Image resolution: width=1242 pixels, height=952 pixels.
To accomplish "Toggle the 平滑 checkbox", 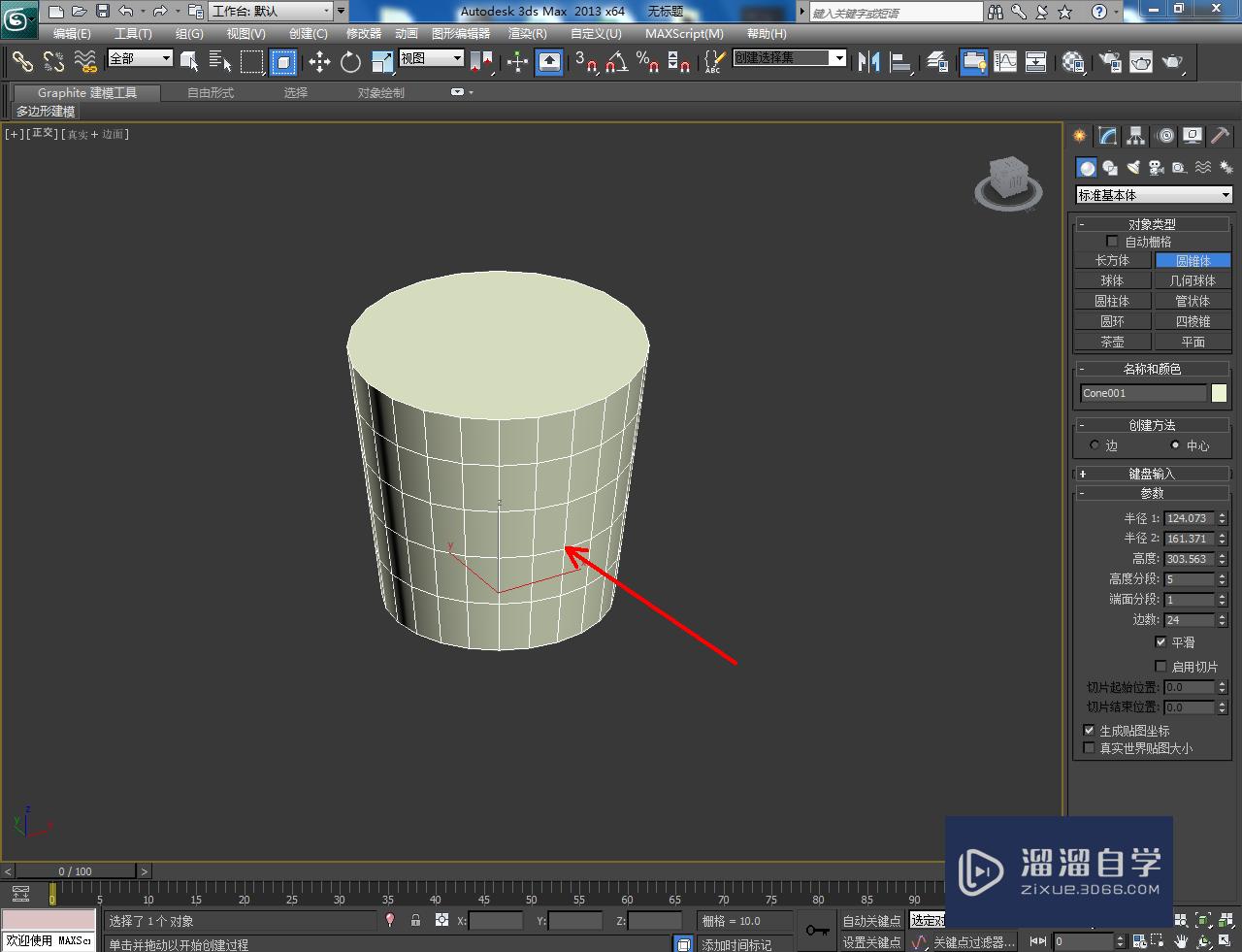I will pyautogui.click(x=1160, y=641).
